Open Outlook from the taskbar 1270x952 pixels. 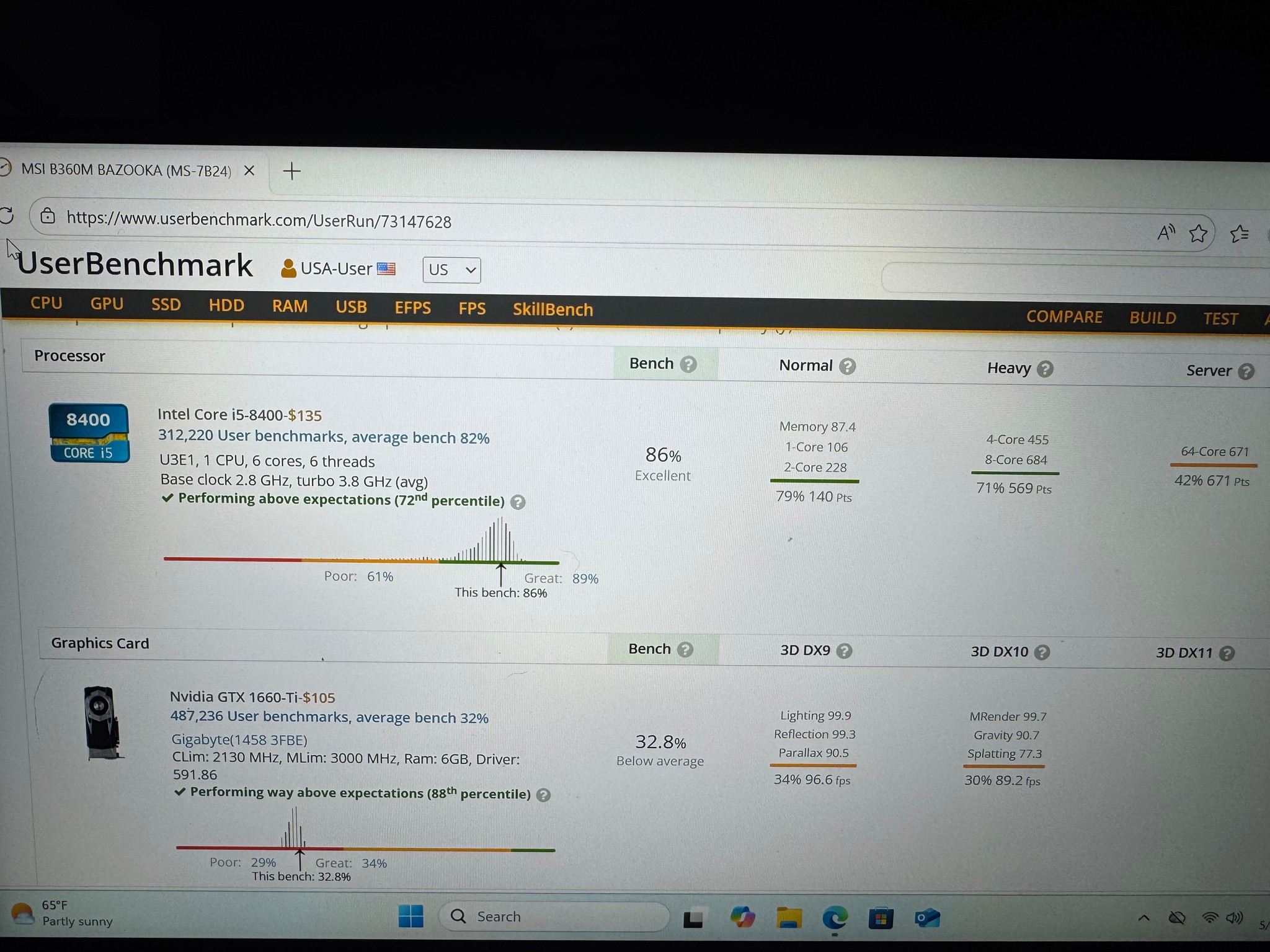tap(927, 918)
